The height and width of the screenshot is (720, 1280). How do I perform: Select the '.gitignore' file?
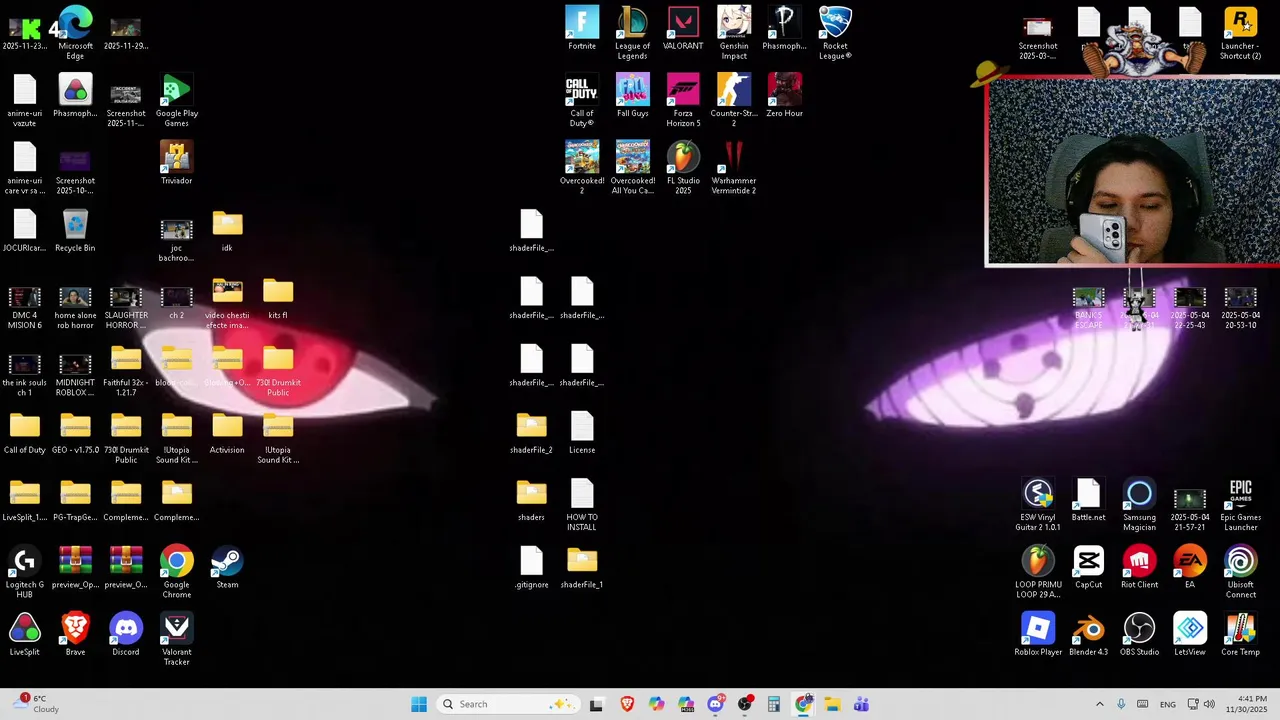(531, 567)
